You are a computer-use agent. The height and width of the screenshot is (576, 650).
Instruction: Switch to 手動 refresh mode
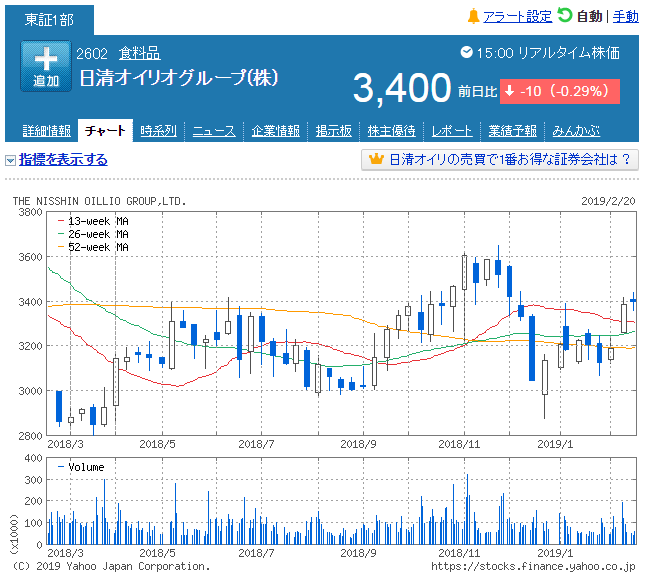tap(626, 17)
